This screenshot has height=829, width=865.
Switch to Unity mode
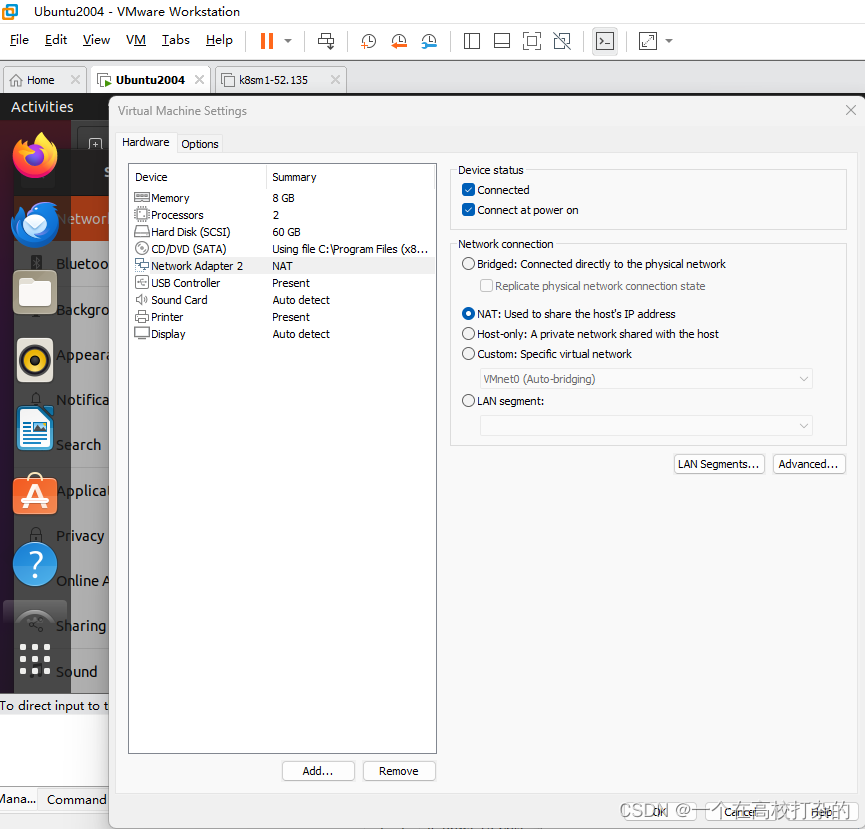(x=562, y=41)
